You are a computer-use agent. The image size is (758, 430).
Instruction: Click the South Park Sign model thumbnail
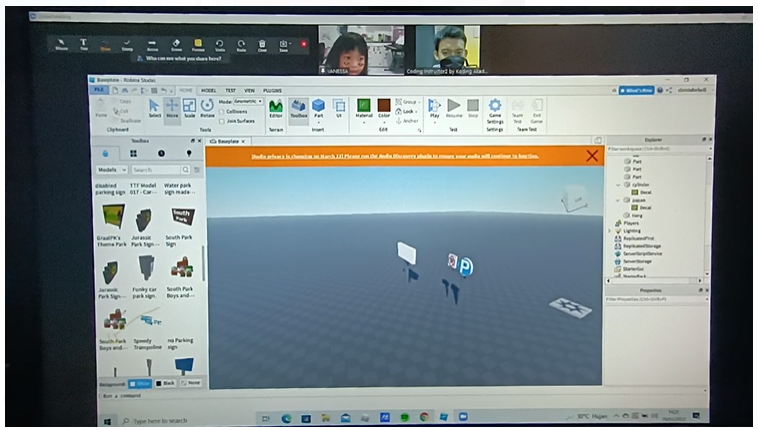[x=182, y=217]
